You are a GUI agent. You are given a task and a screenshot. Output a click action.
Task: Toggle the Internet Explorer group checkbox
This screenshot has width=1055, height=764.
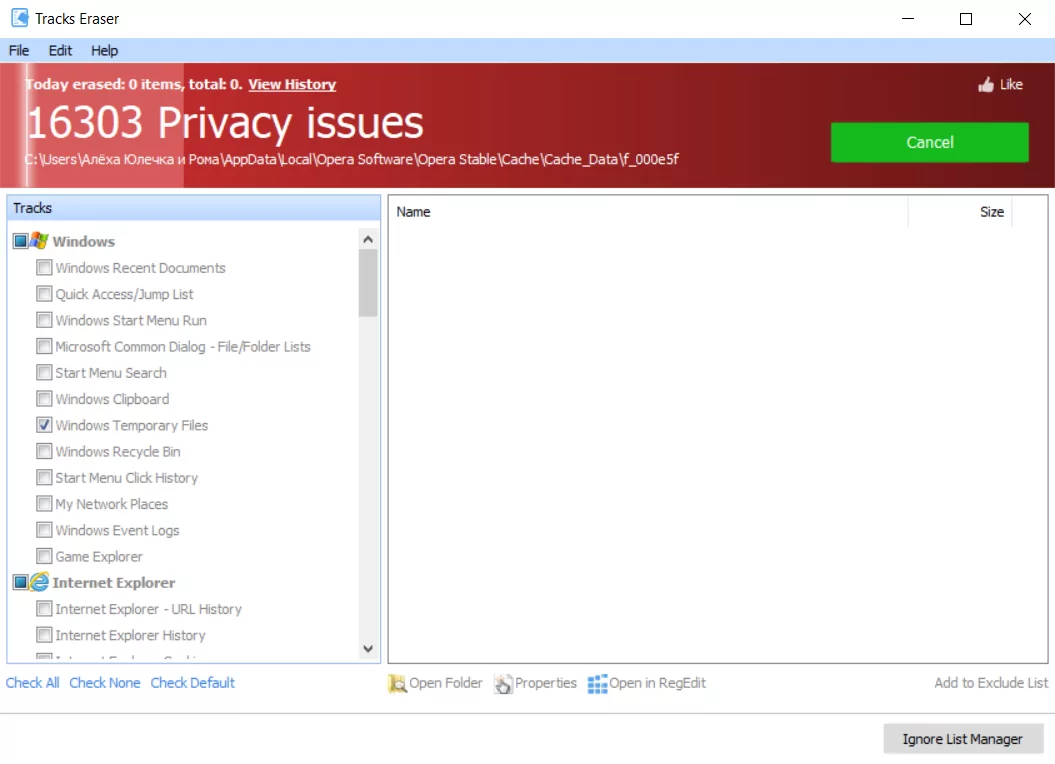[21, 582]
